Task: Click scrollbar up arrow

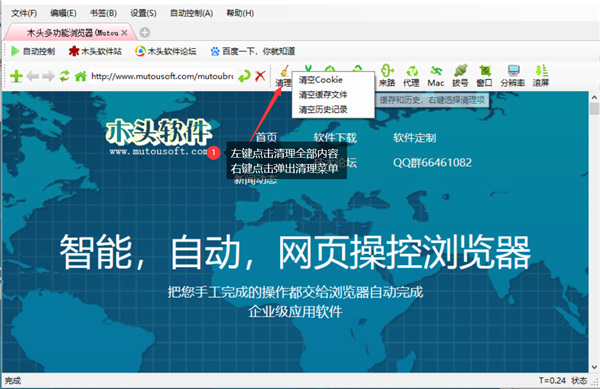Action: click(594, 98)
